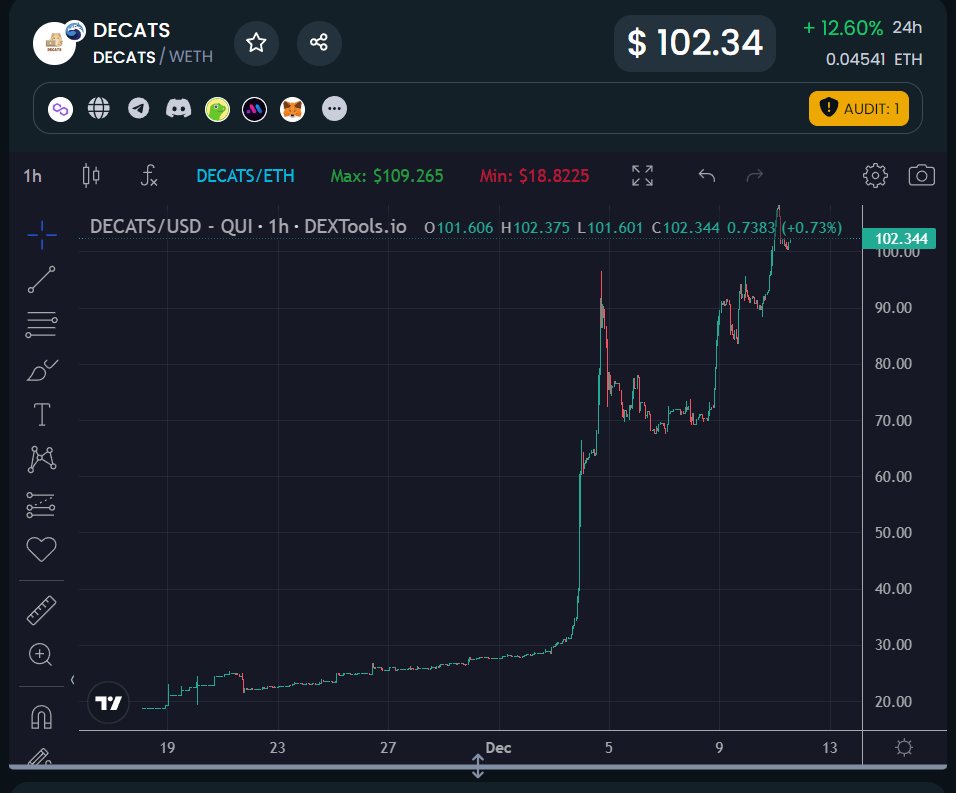The width and height of the screenshot is (956, 793).
Task: Open the CoinGecko listing icon
Action: pos(217,110)
